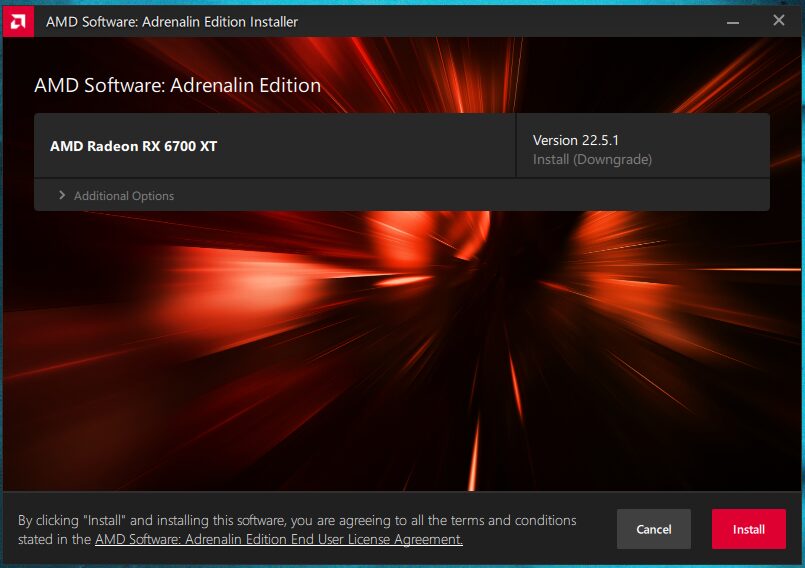Click the AMD Software: Adrenalin Edition heading
The height and width of the screenshot is (568, 805).
(x=178, y=85)
